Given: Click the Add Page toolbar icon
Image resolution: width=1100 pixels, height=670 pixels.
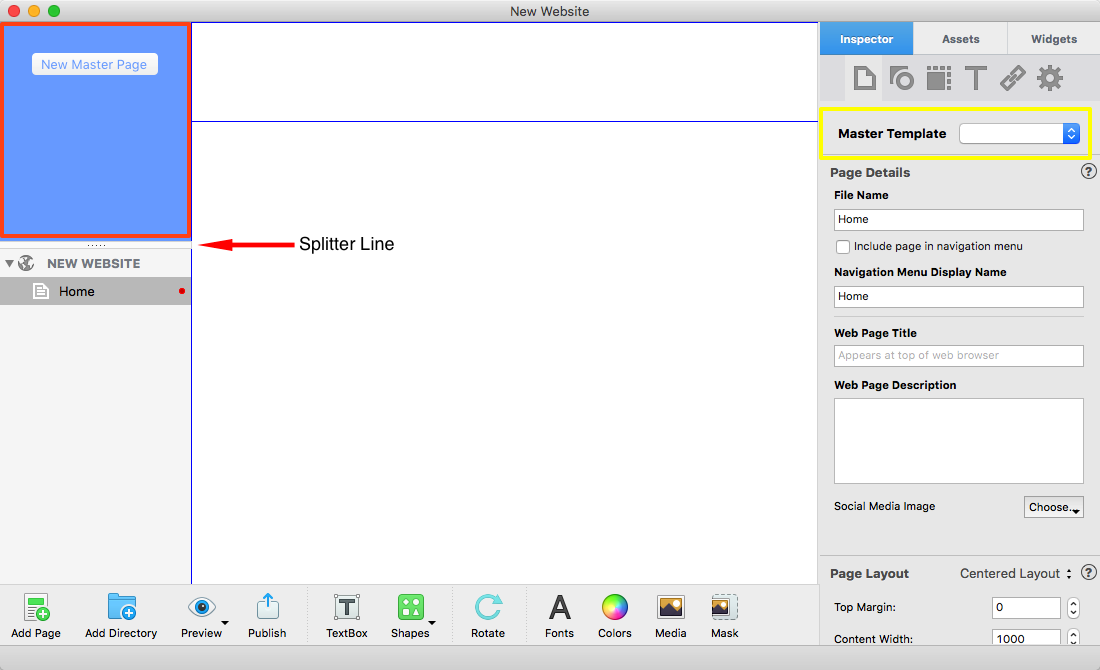Looking at the screenshot, I should 37,608.
